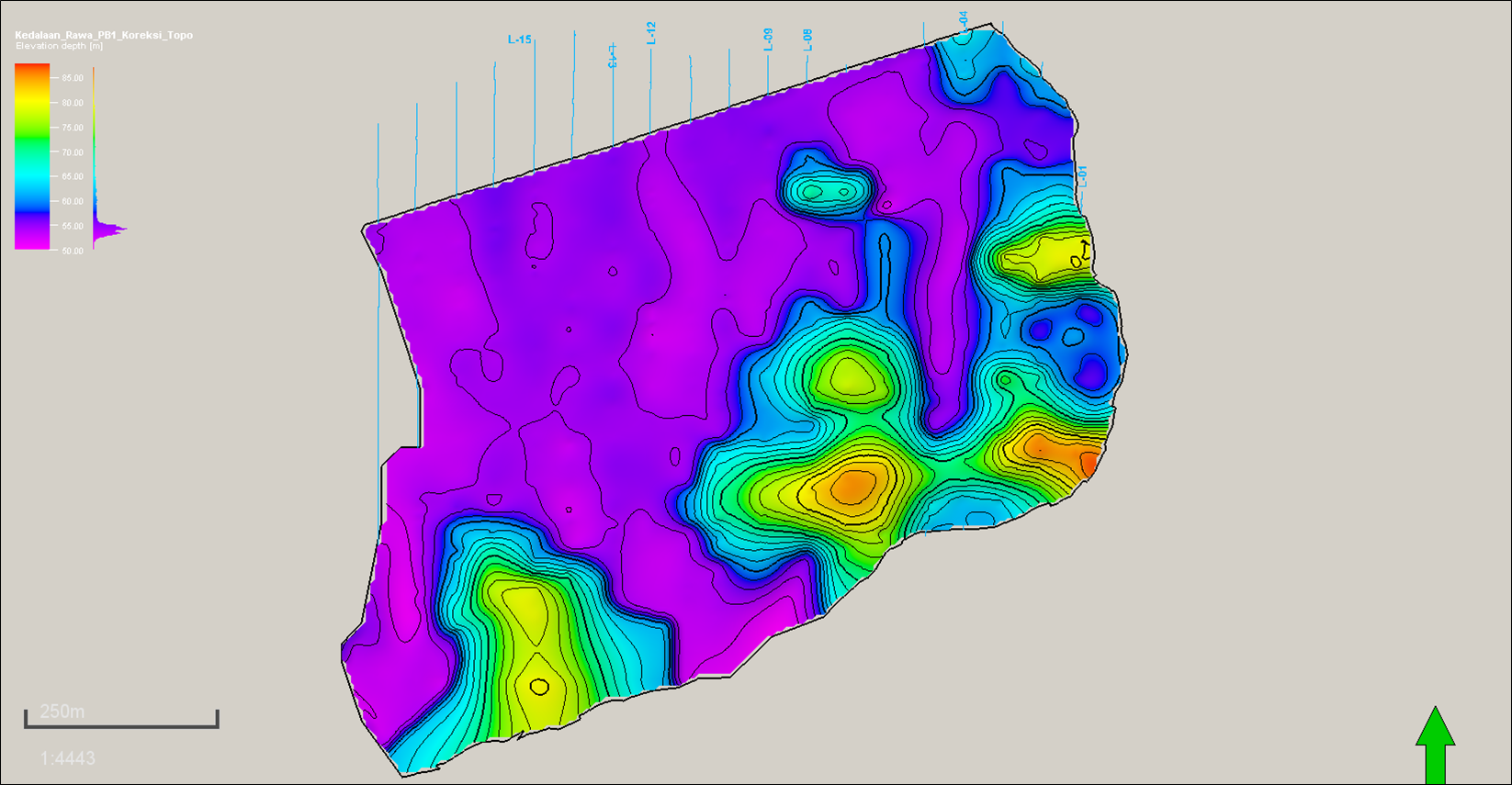Screen dimensions: 1512x785
Task: Pick the magenta bottom of the color scale
Action: pos(32,243)
